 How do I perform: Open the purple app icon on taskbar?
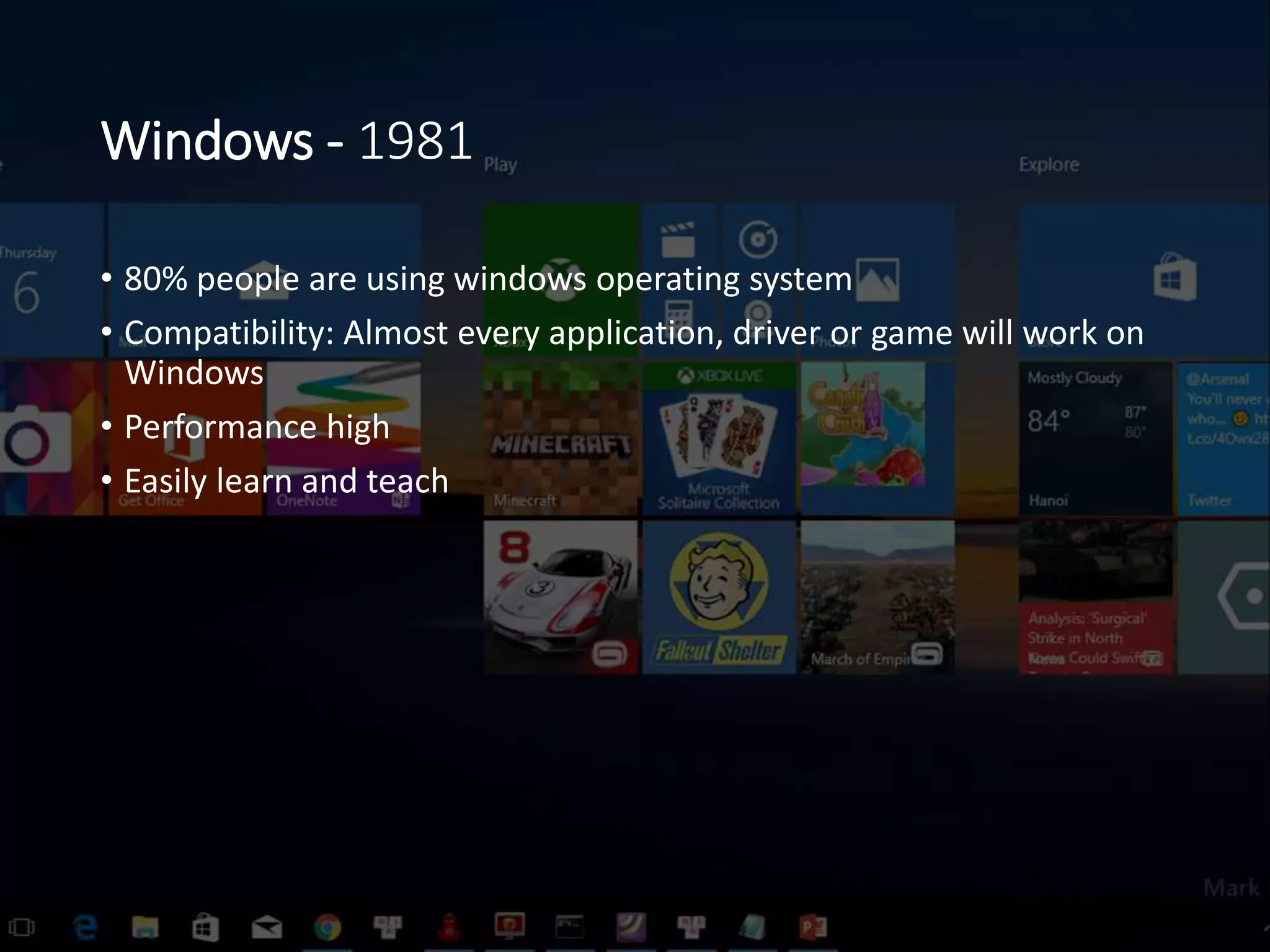point(631,928)
